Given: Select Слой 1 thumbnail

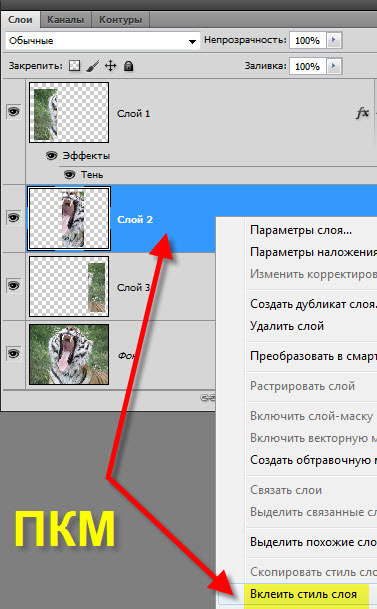Looking at the screenshot, I should (x=69, y=113).
